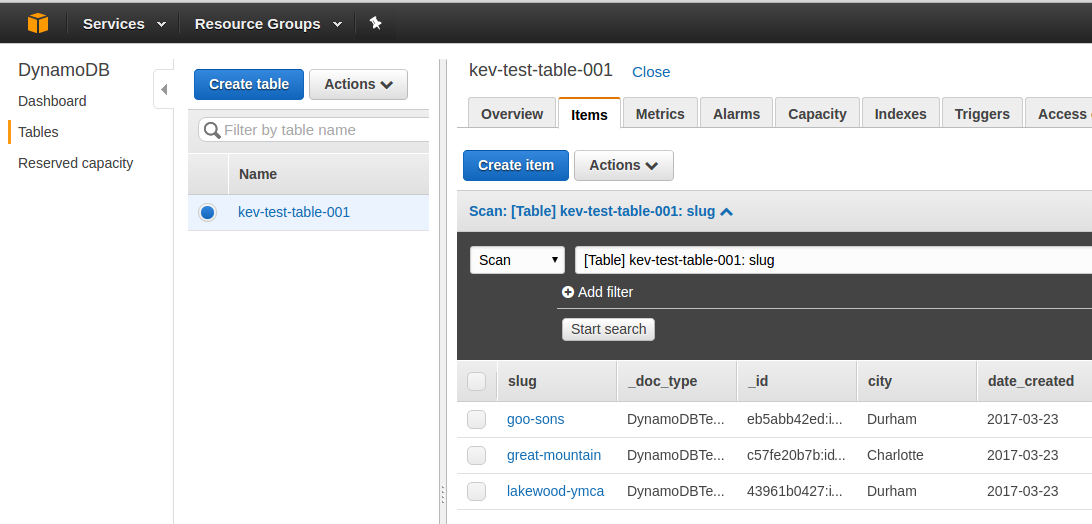Click the eb5abb42ed _id cell
Viewport: 1092px width, 524px height.
click(x=795, y=419)
